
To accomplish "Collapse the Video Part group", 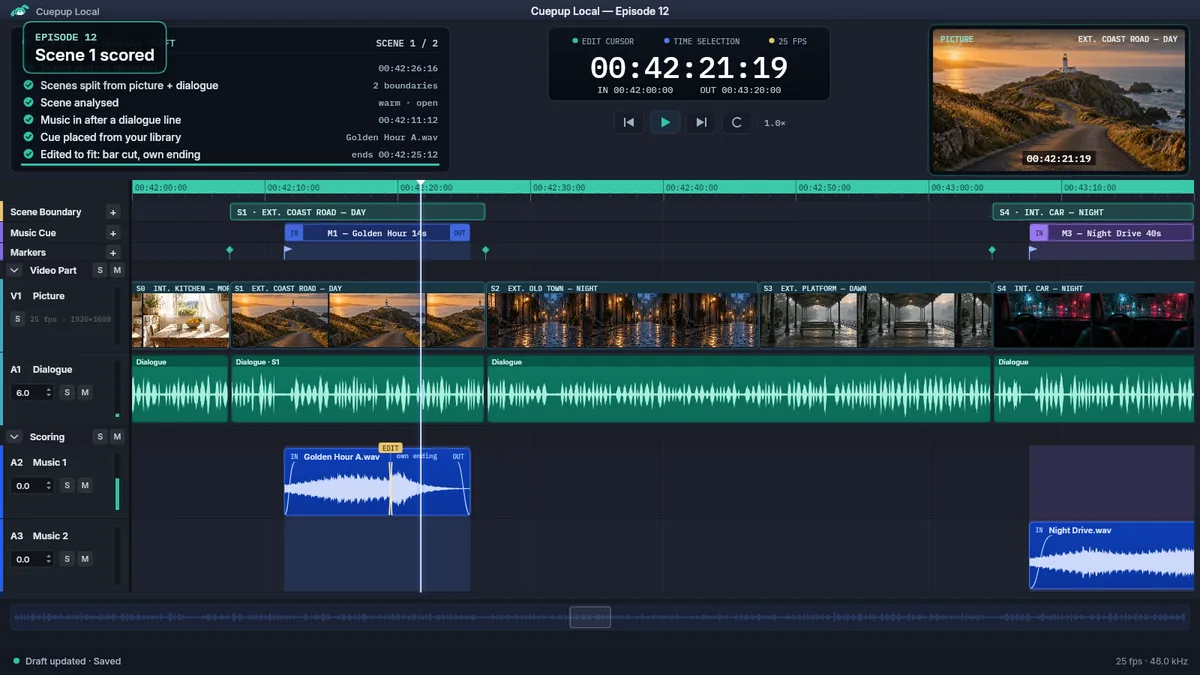I will 15,270.
